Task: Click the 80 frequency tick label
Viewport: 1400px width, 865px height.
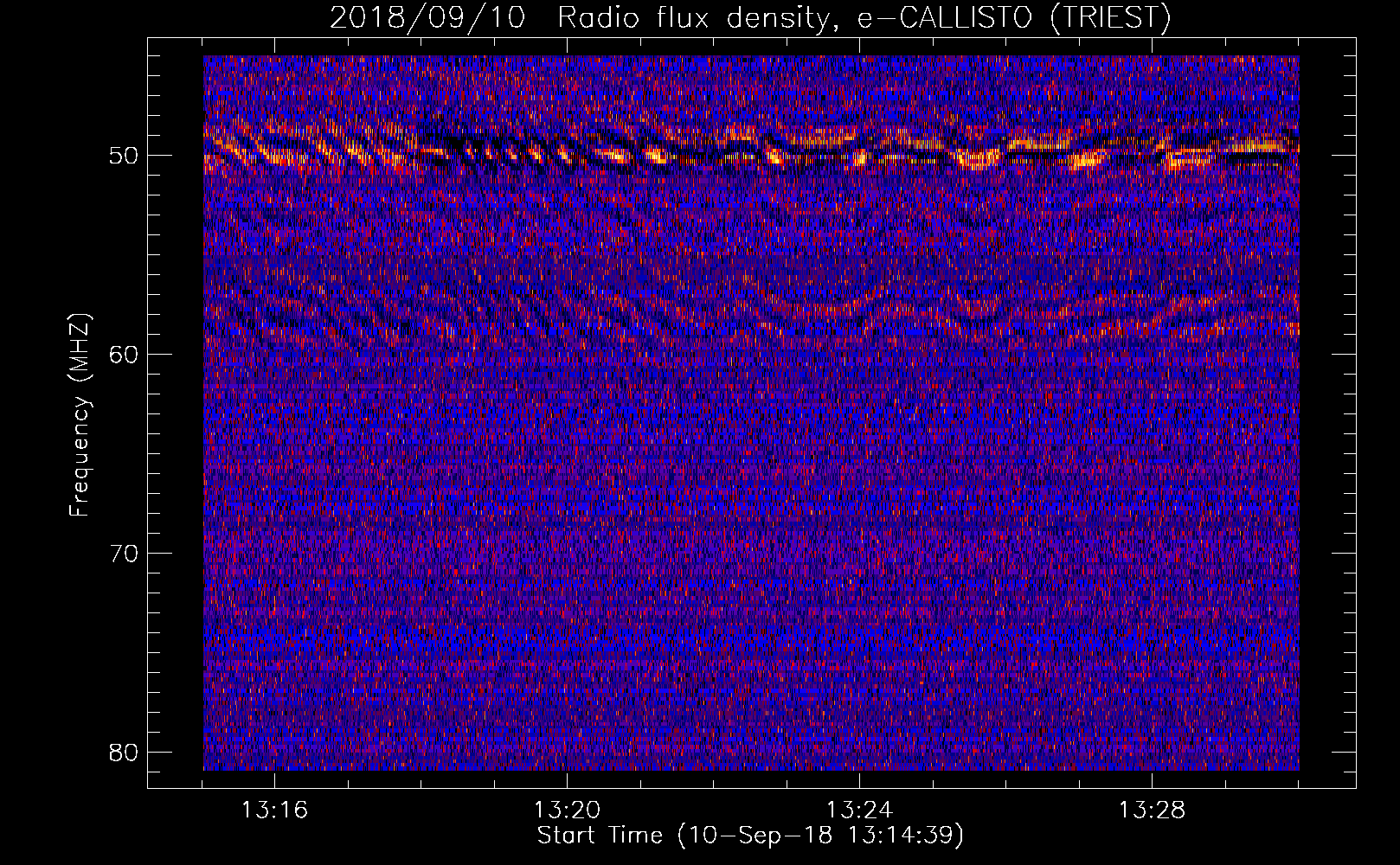Action: [x=125, y=753]
